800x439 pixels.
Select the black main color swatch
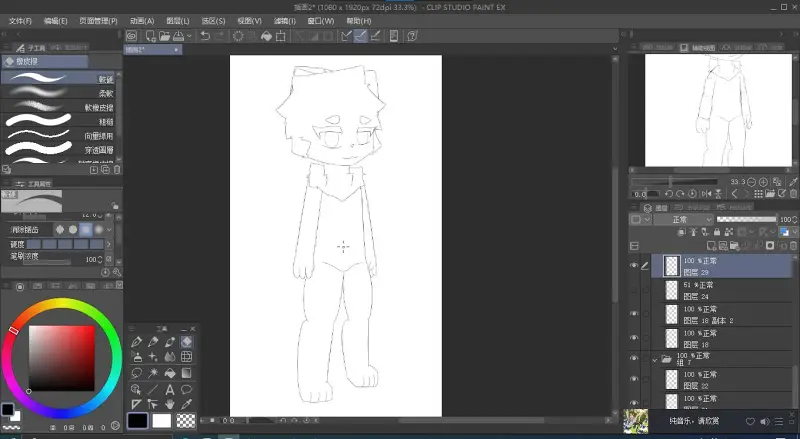tap(138, 421)
